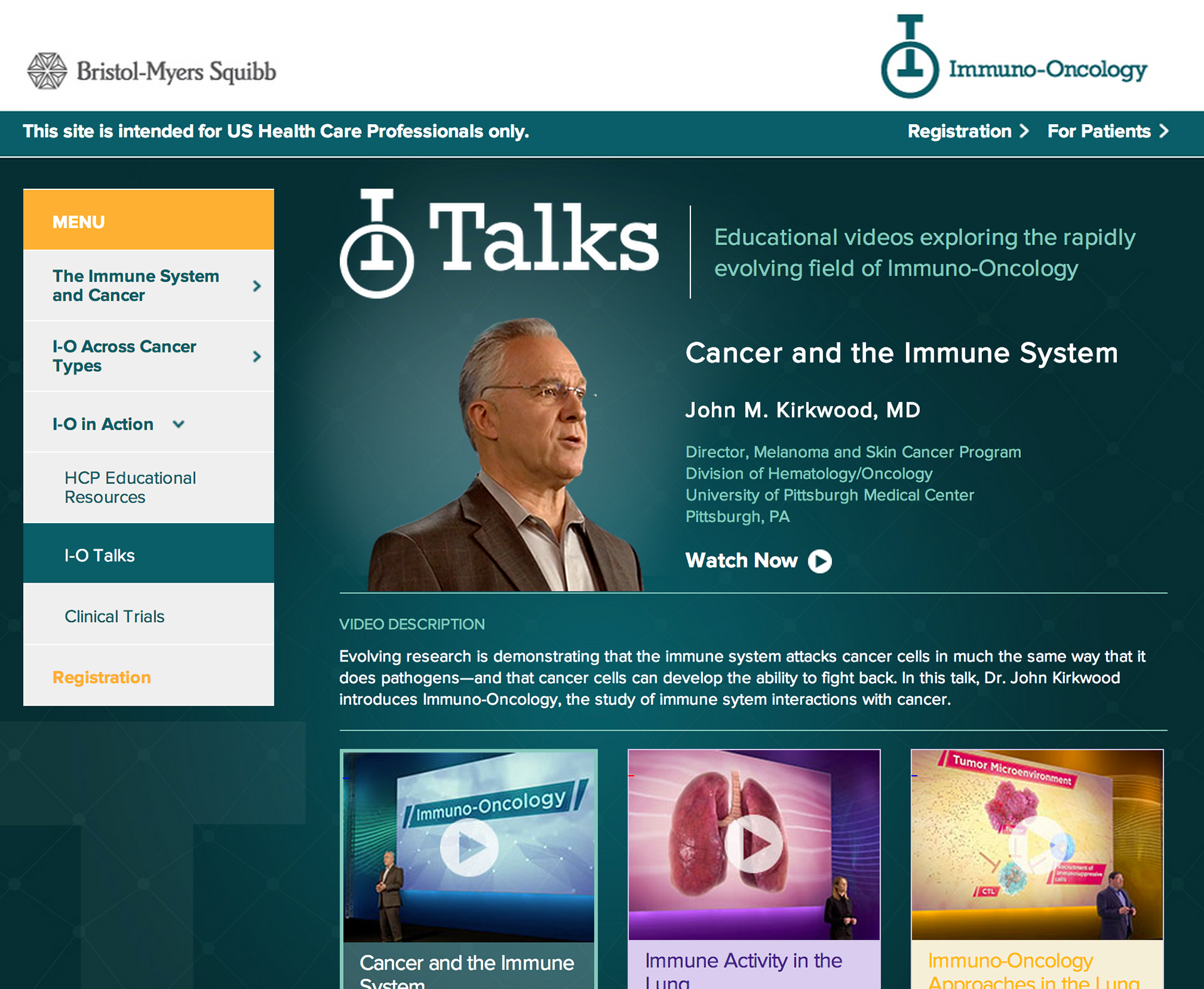Click the Cancer and the Immune System card title
The image size is (1204, 989).
pyautogui.click(x=467, y=972)
